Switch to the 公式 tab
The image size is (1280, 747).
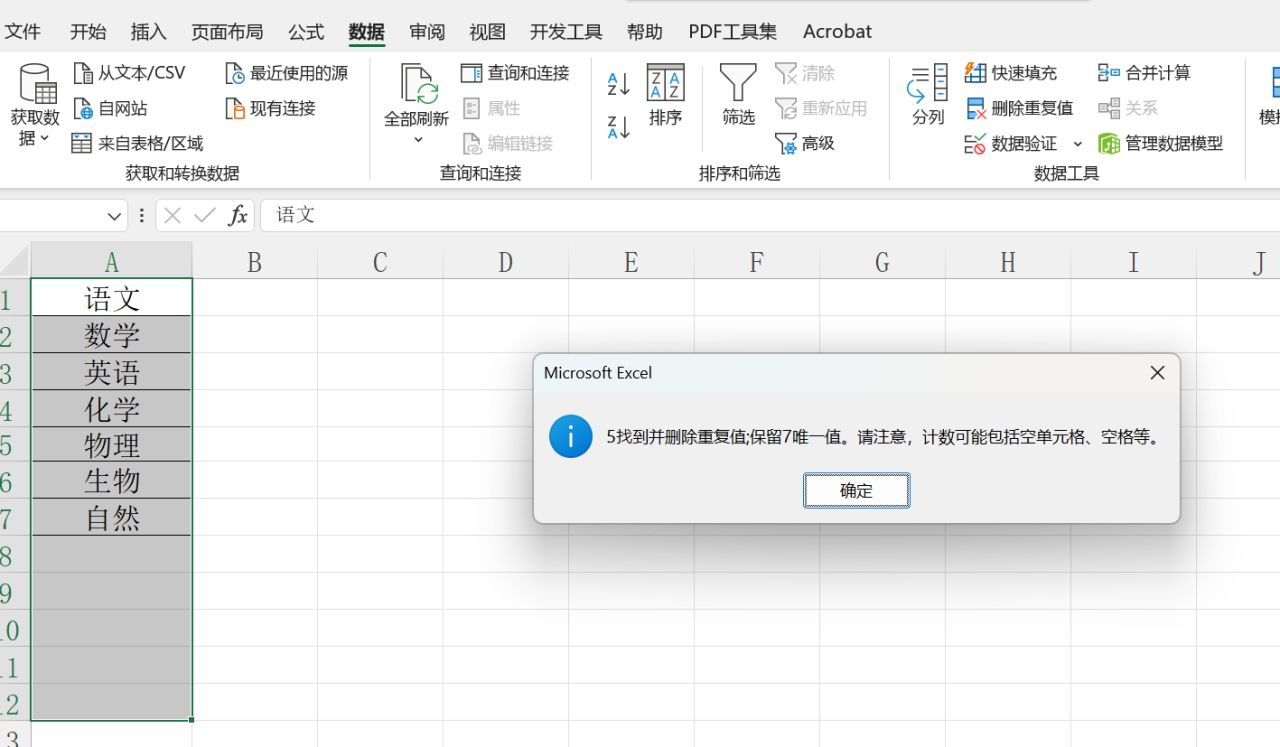(306, 32)
